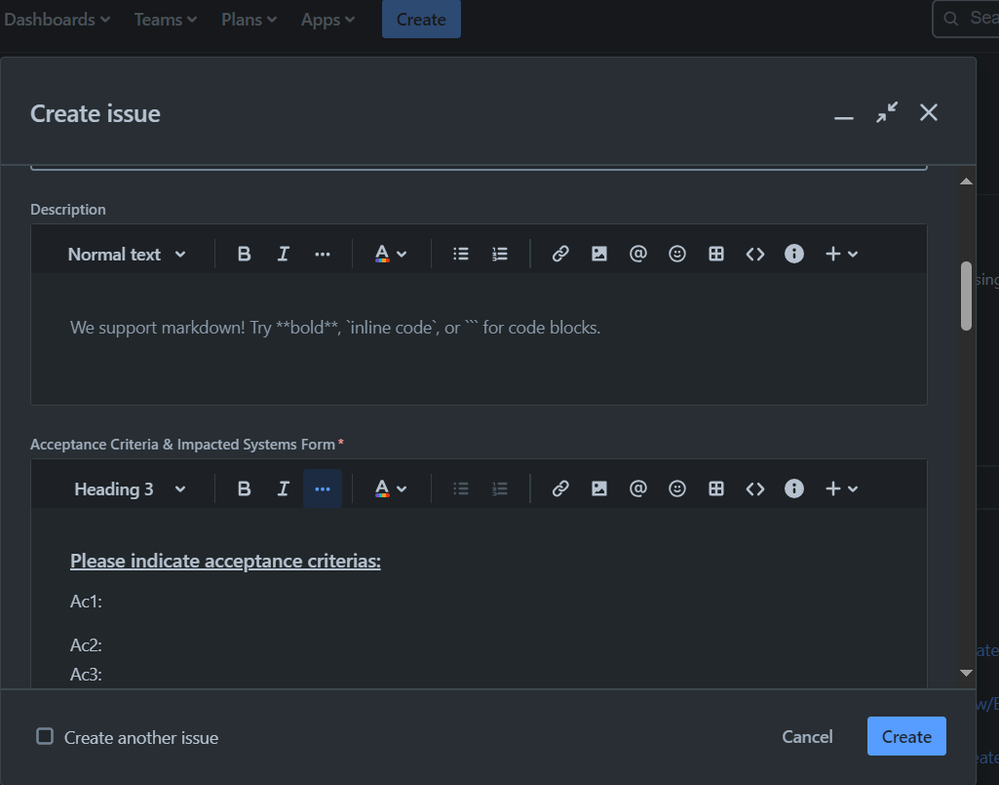The image size is (999, 785).
Task: Cancel the issue creation
Action: click(x=807, y=737)
